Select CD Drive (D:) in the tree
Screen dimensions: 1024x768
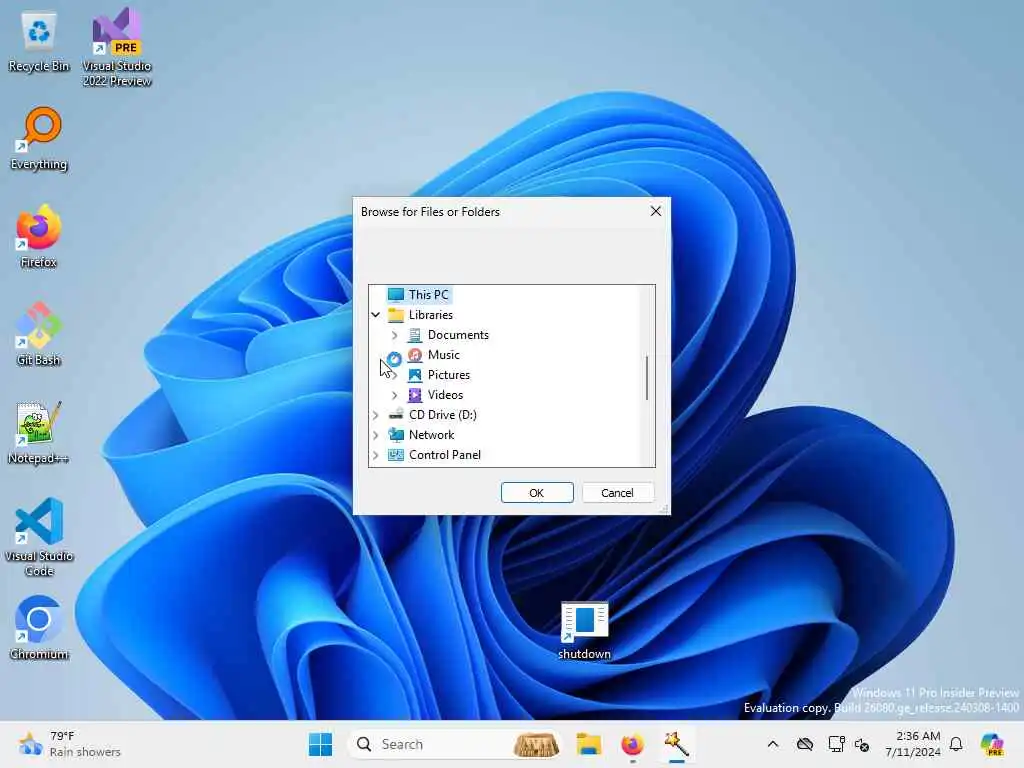(x=443, y=415)
